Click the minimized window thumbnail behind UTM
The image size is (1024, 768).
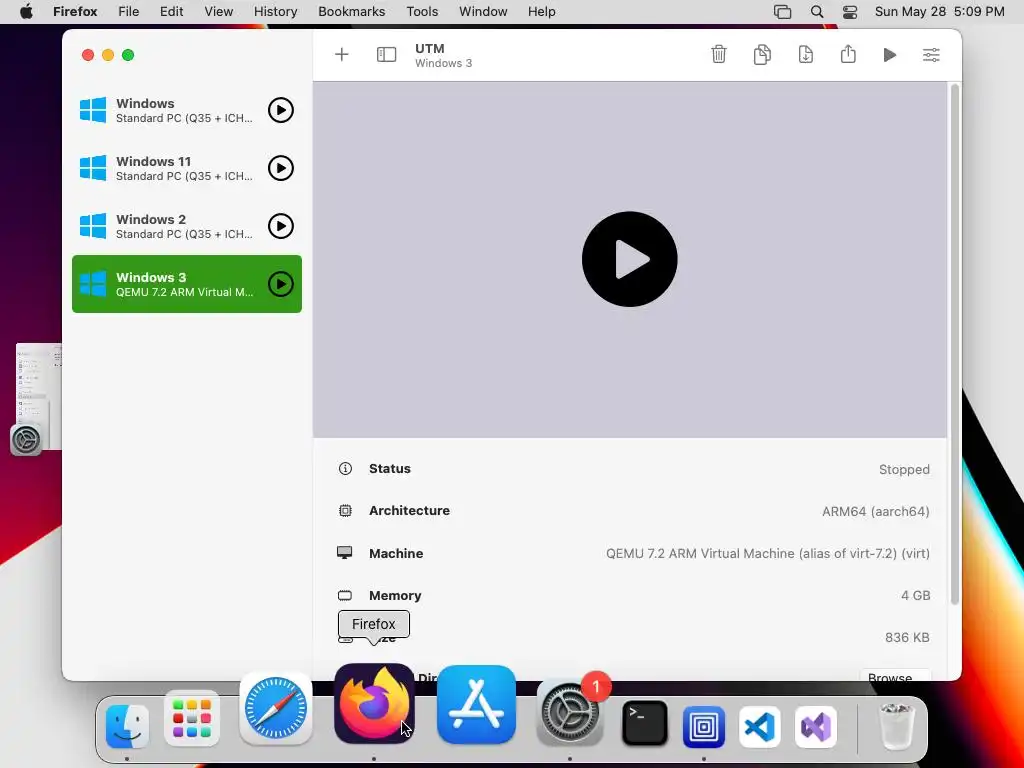pos(38,396)
